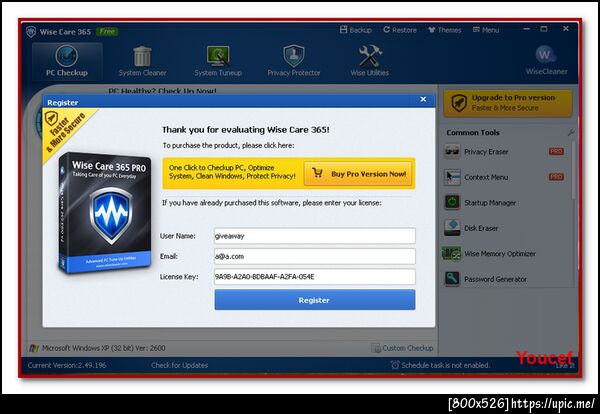Maximize the Wise Care 365 window

(544, 29)
